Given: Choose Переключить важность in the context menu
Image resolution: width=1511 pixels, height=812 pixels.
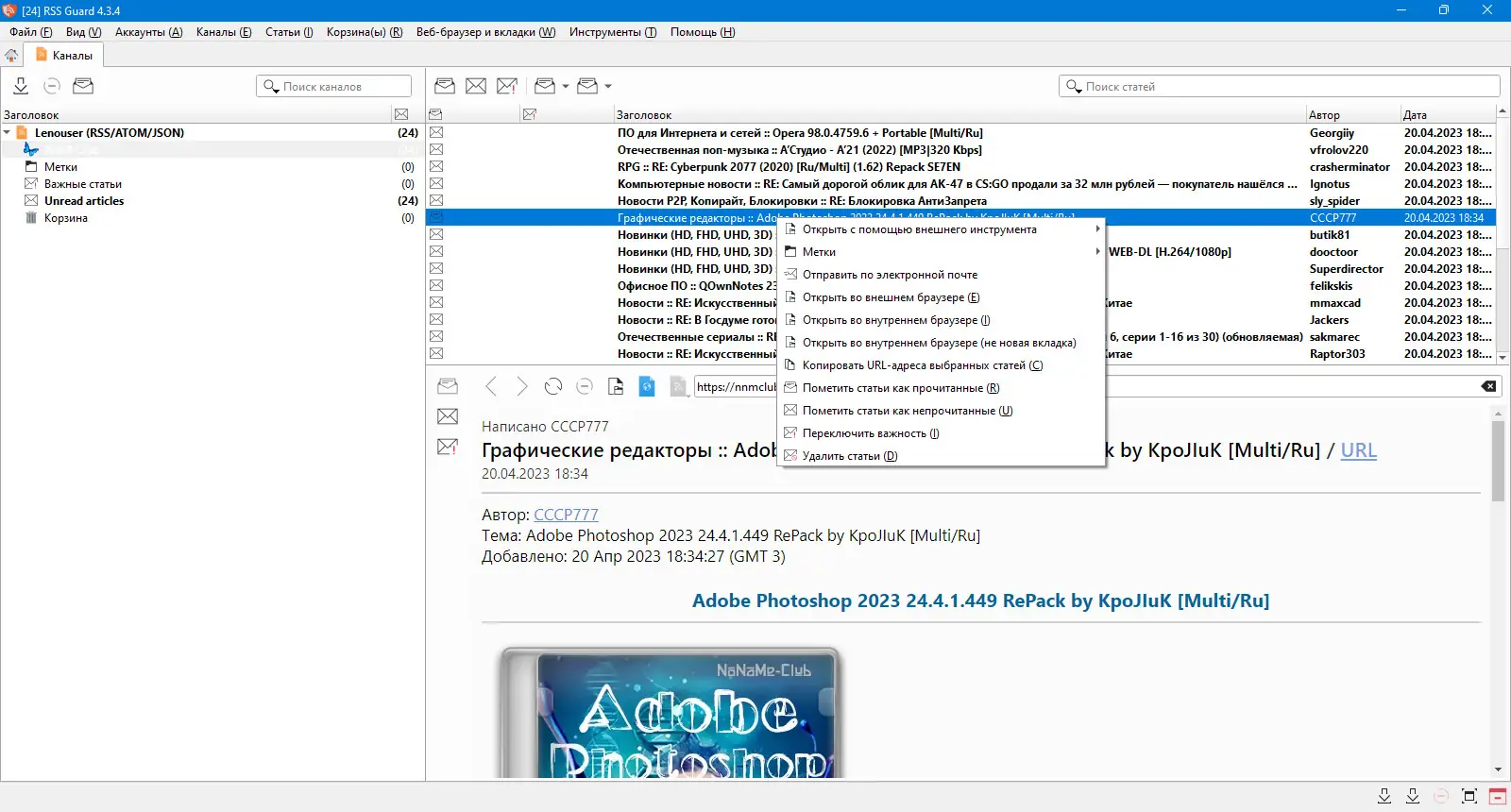Looking at the screenshot, I should [941, 433].
